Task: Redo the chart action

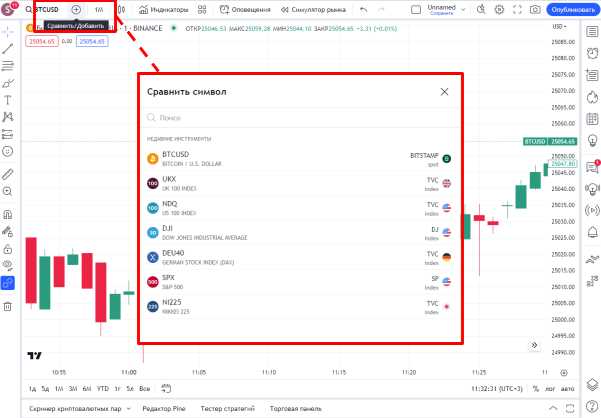Action: pyautogui.click(x=381, y=10)
